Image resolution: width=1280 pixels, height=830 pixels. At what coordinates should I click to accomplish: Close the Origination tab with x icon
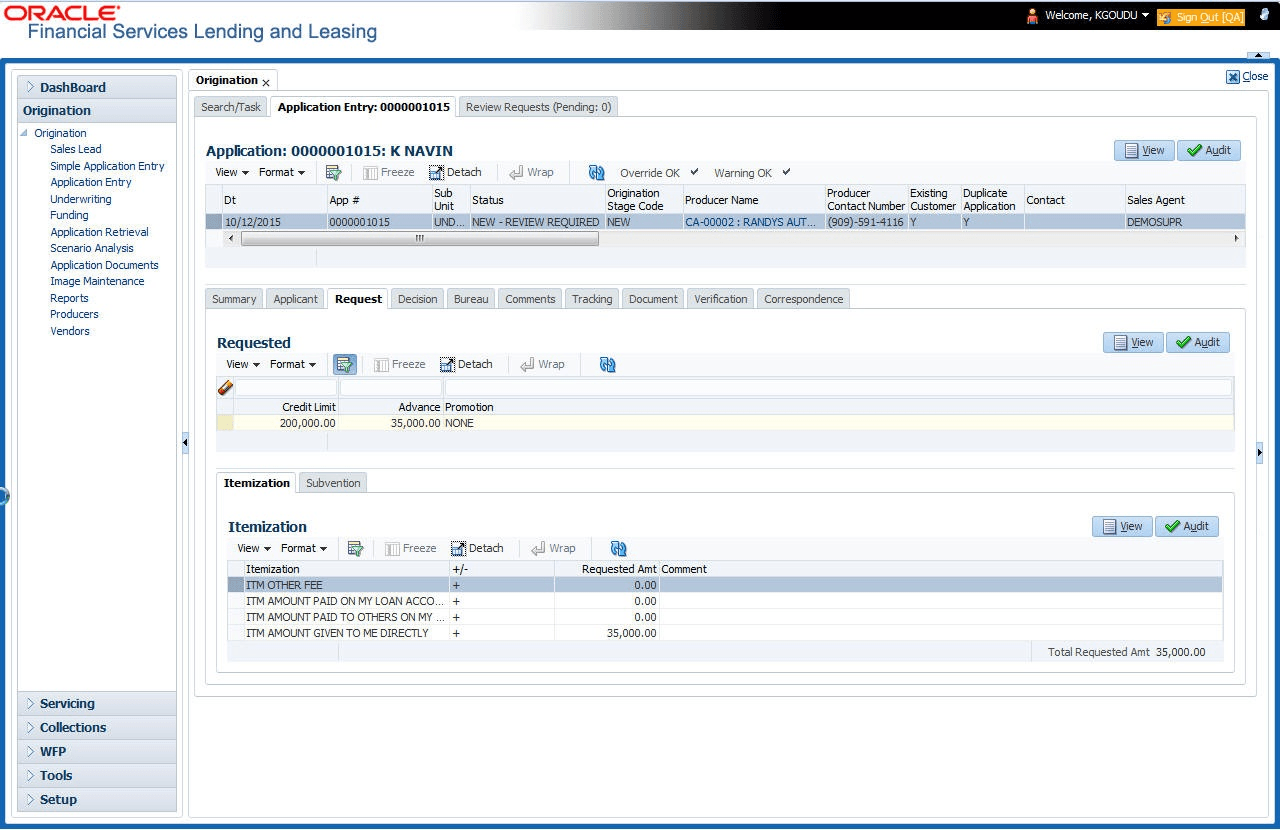point(266,82)
